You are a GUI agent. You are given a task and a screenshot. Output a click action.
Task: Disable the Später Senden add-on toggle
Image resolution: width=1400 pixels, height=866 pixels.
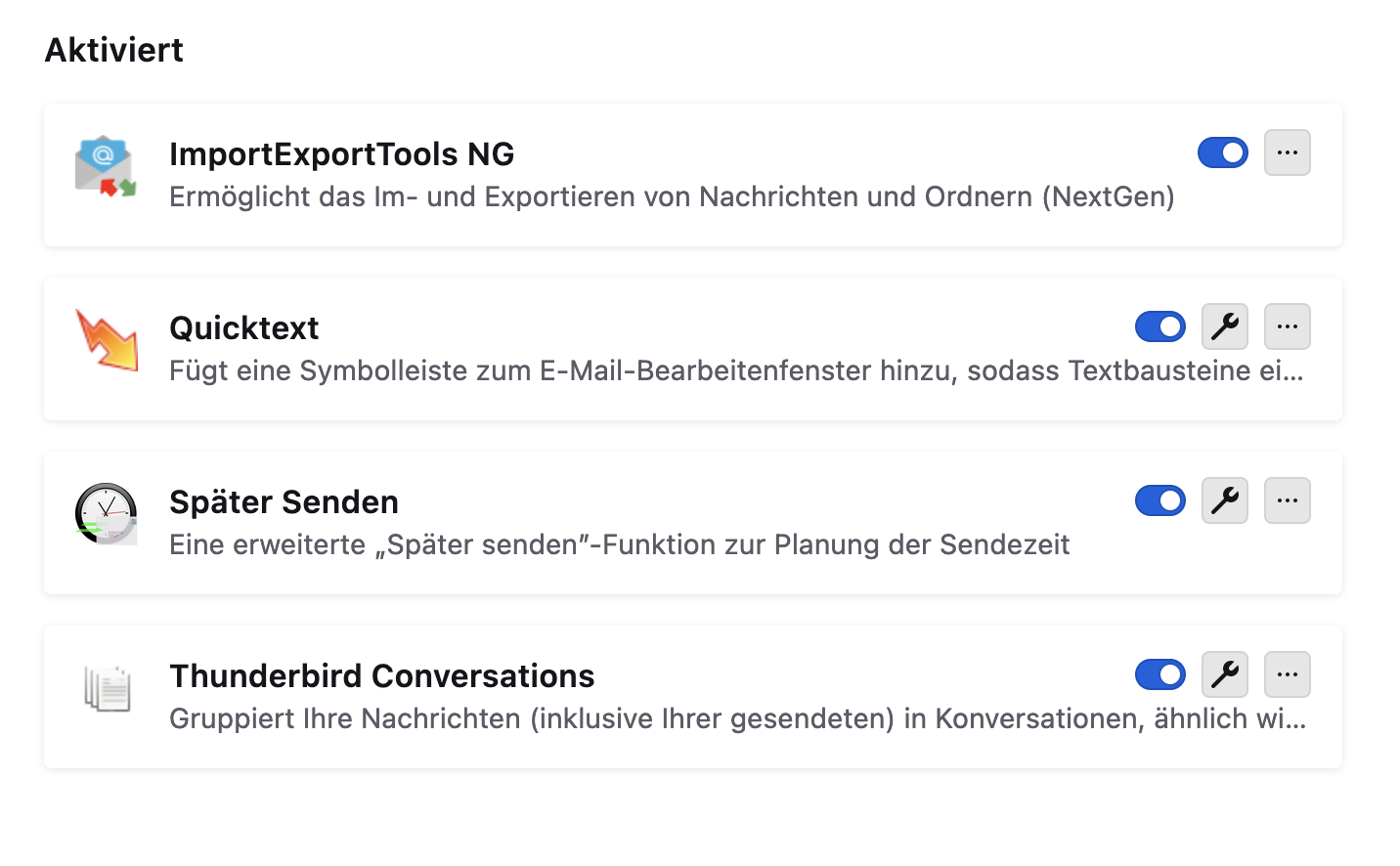[1159, 500]
